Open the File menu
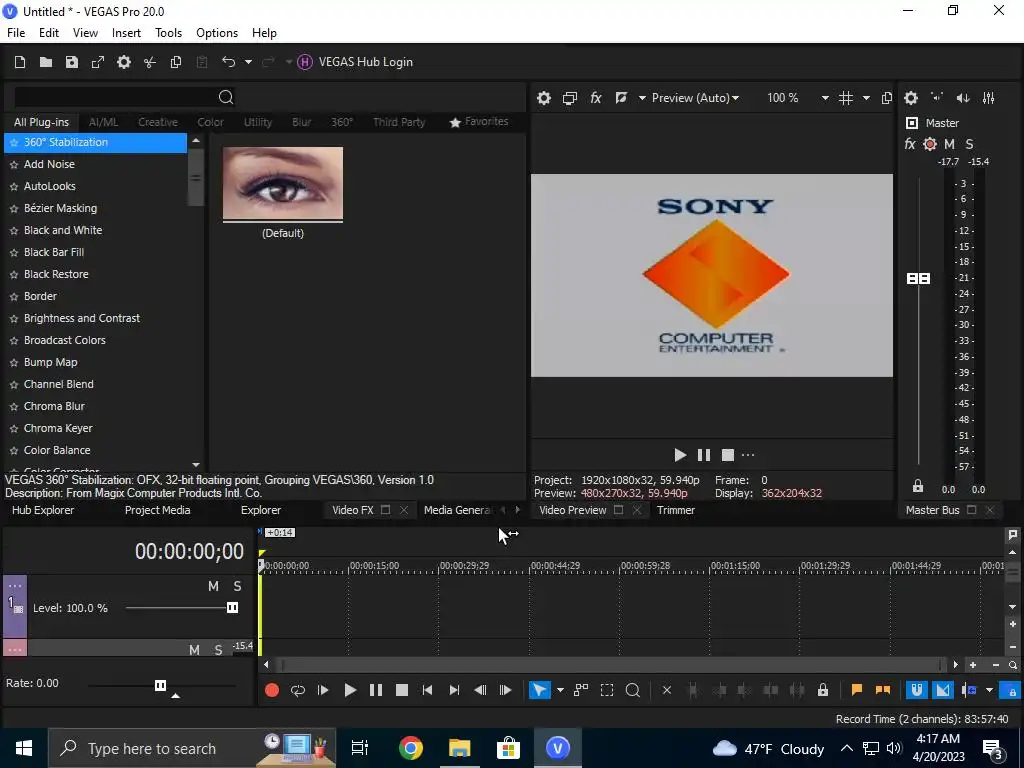The width and height of the screenshot is (1024, 768). pos(16,33)
